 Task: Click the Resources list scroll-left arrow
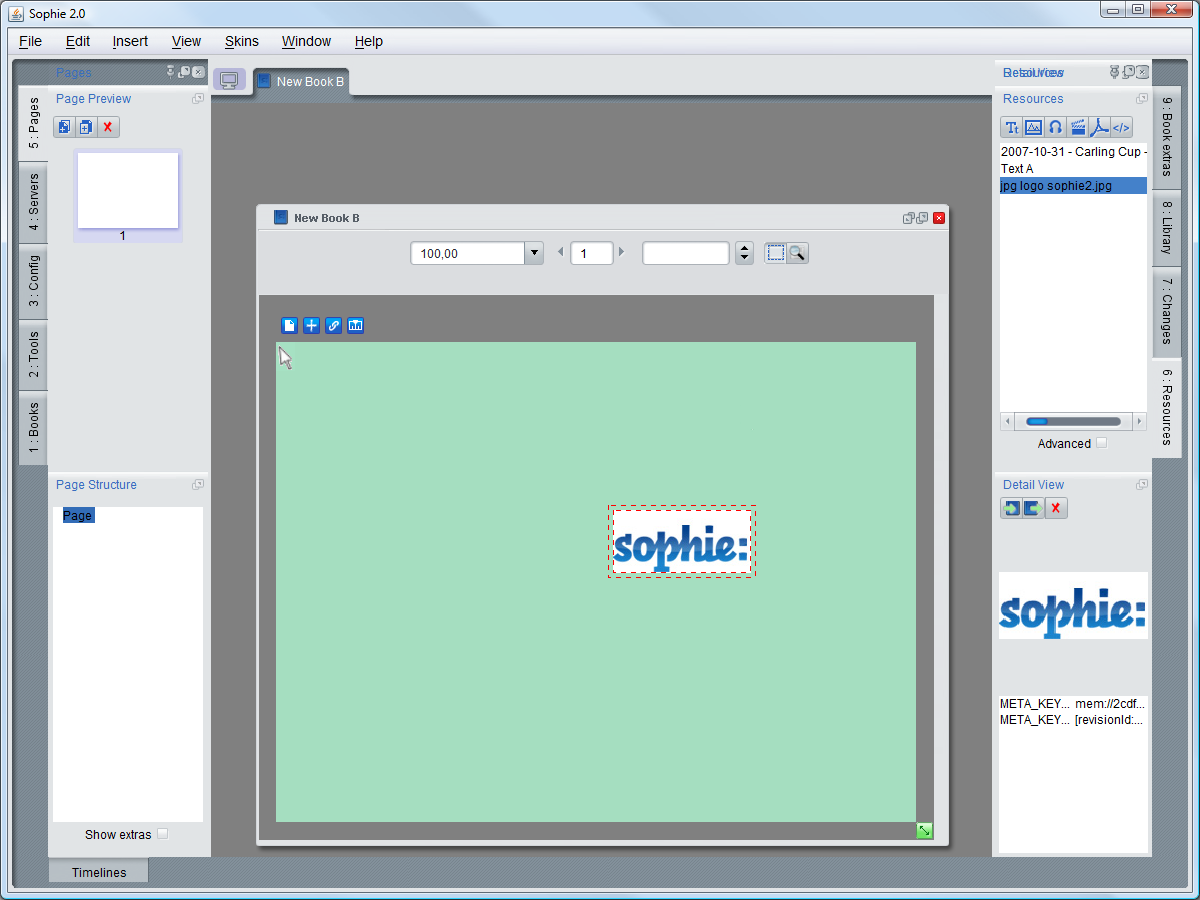pos(1008,422)
